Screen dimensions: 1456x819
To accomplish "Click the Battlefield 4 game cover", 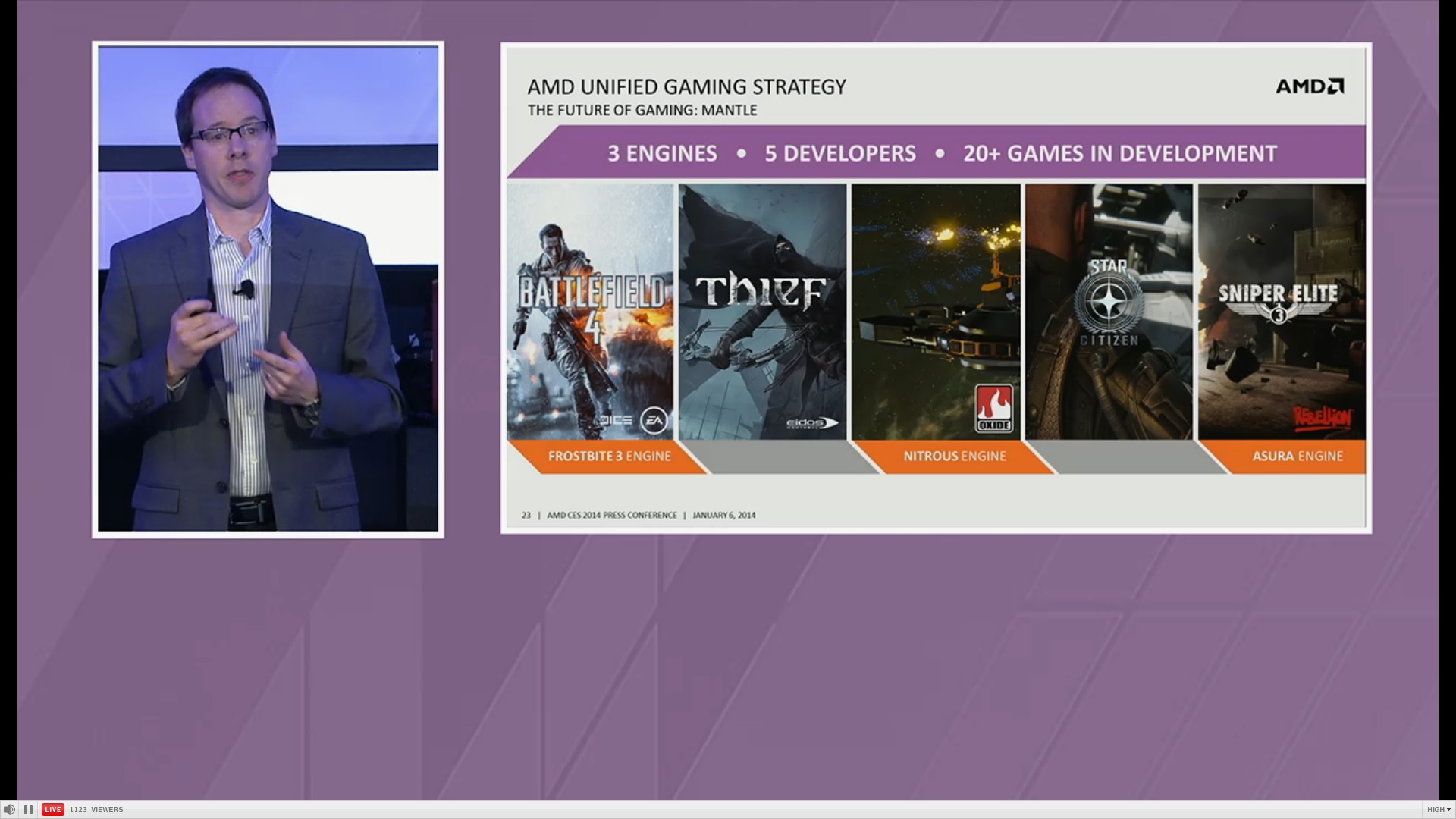I will (x=589, y=311).
